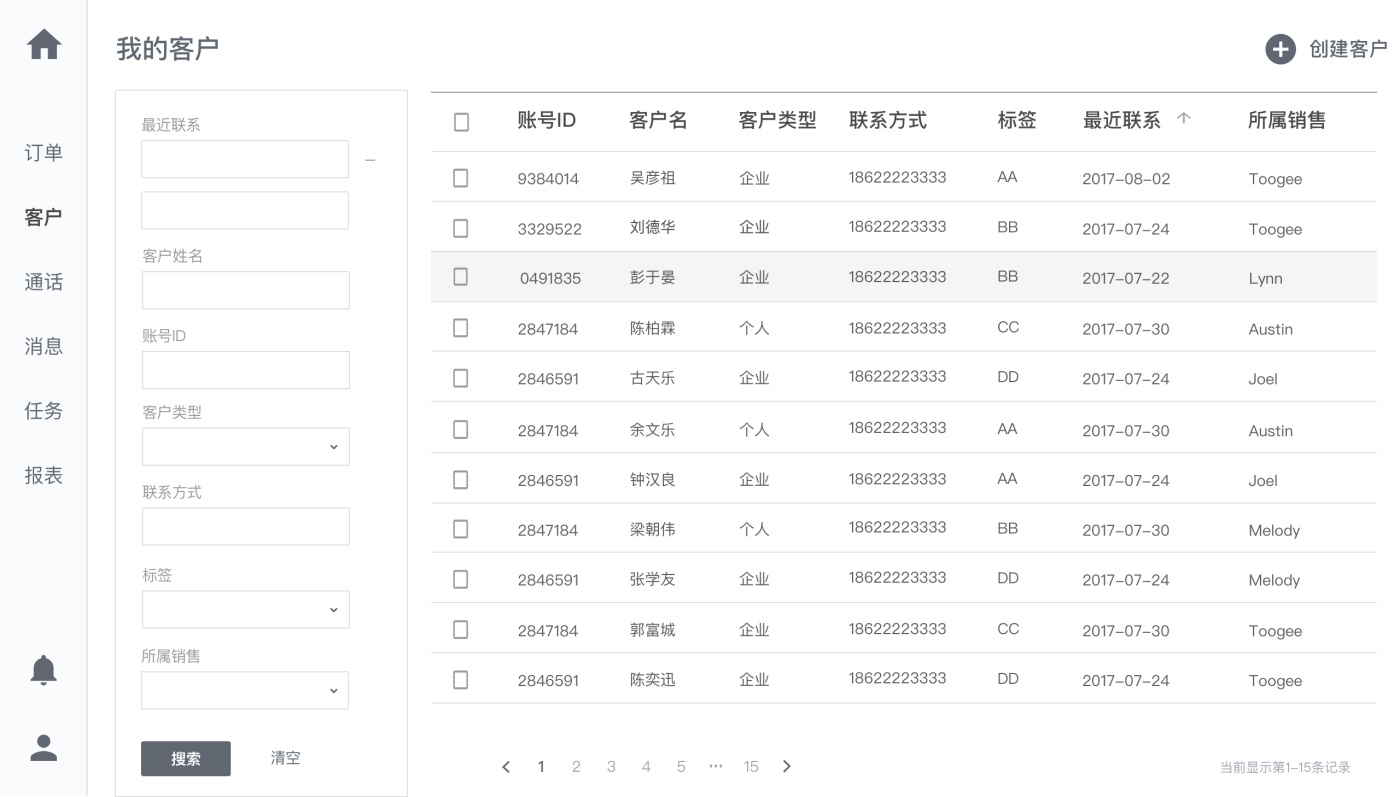Click the 联系方式 column header
1400x797 pixels.
pos(888,121)
